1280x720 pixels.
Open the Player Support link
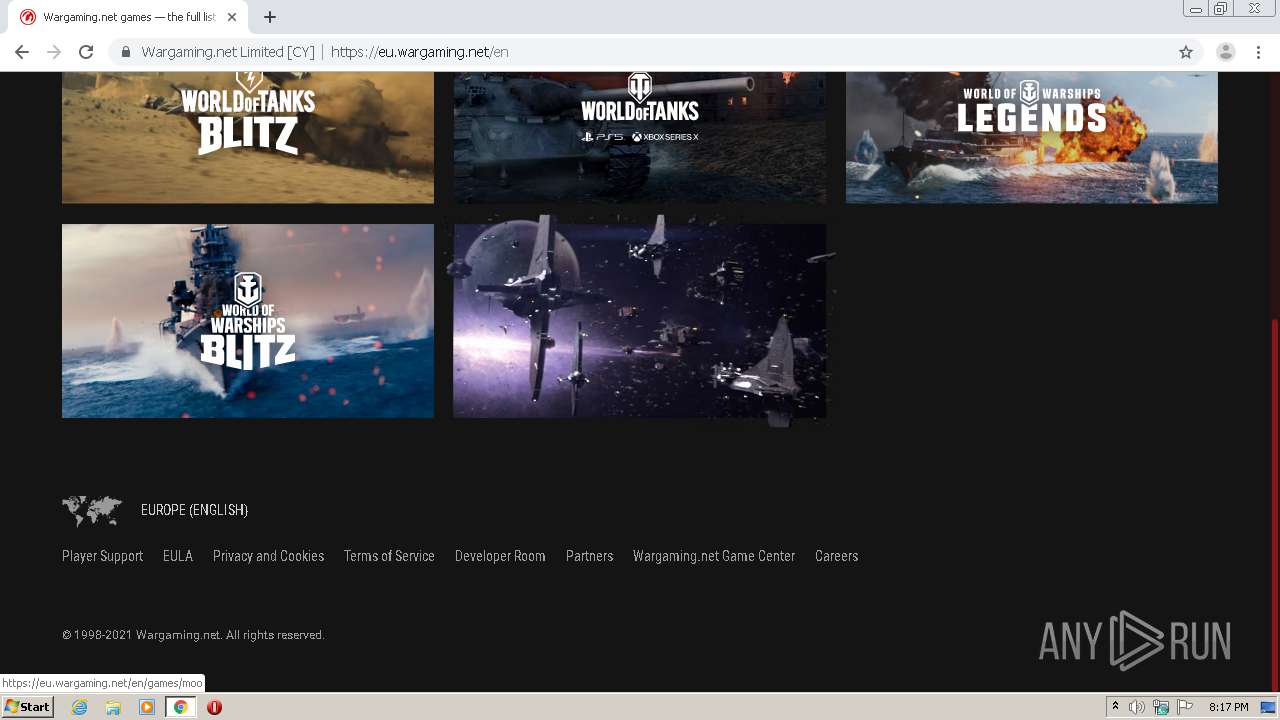pos(102,556)
